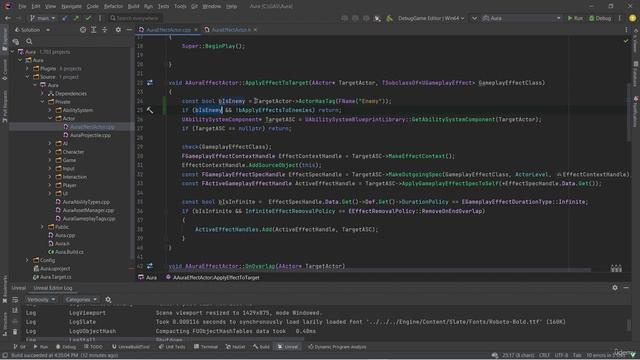
Task: Expand the Plugins folder
Action: point(27,69)
